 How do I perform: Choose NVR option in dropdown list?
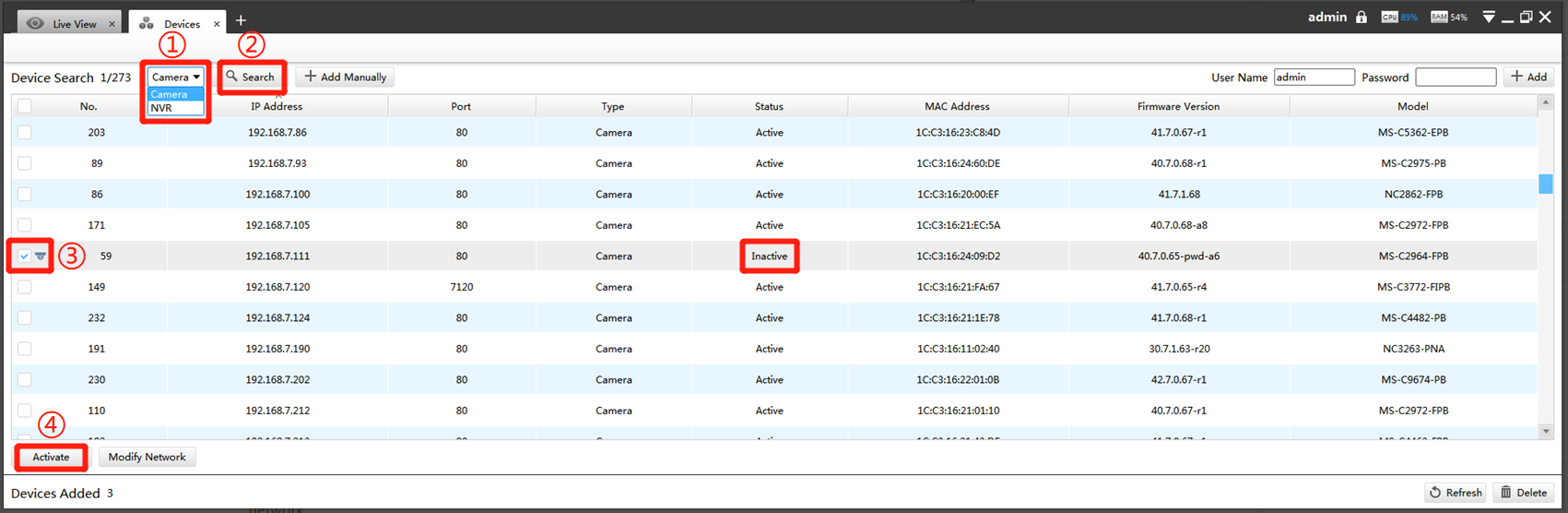176,108
